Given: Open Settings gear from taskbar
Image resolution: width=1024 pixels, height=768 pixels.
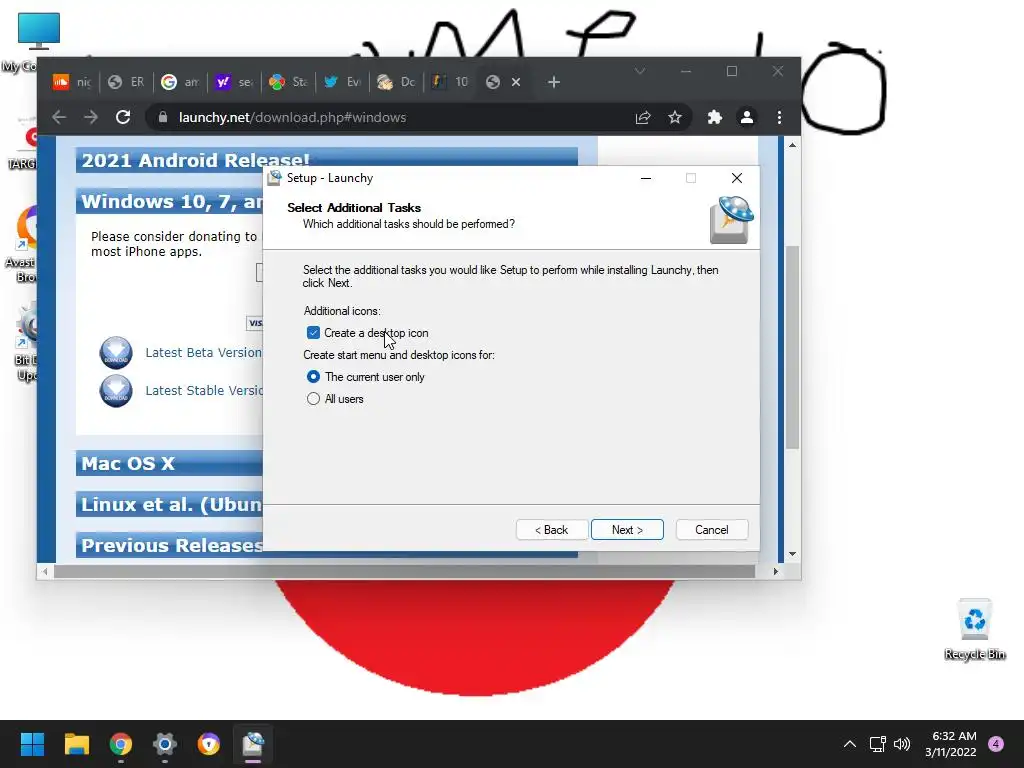Looking at the screenshot, I should (x=165, y=744).
